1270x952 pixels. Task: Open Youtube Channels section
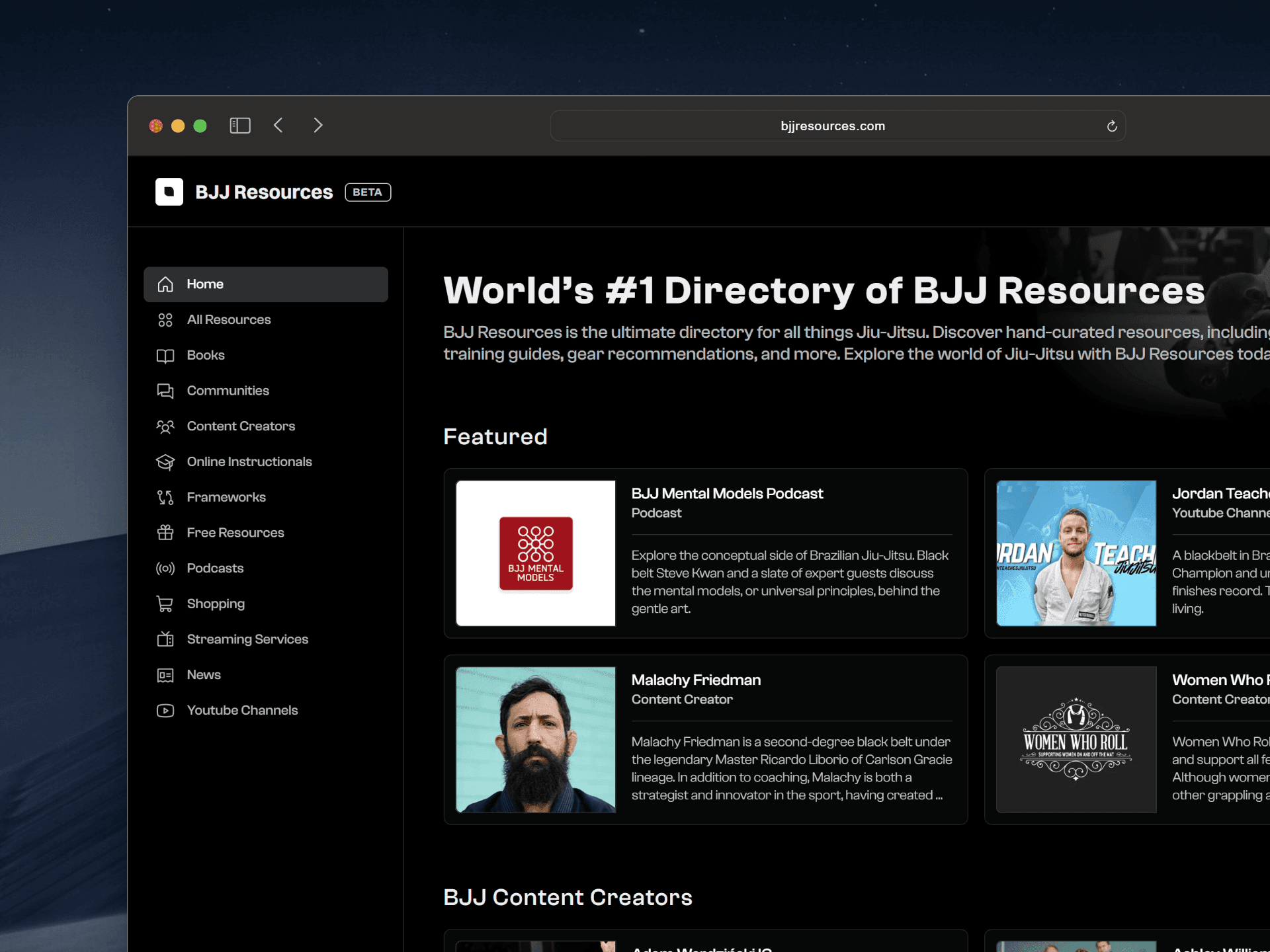(242, 711)
